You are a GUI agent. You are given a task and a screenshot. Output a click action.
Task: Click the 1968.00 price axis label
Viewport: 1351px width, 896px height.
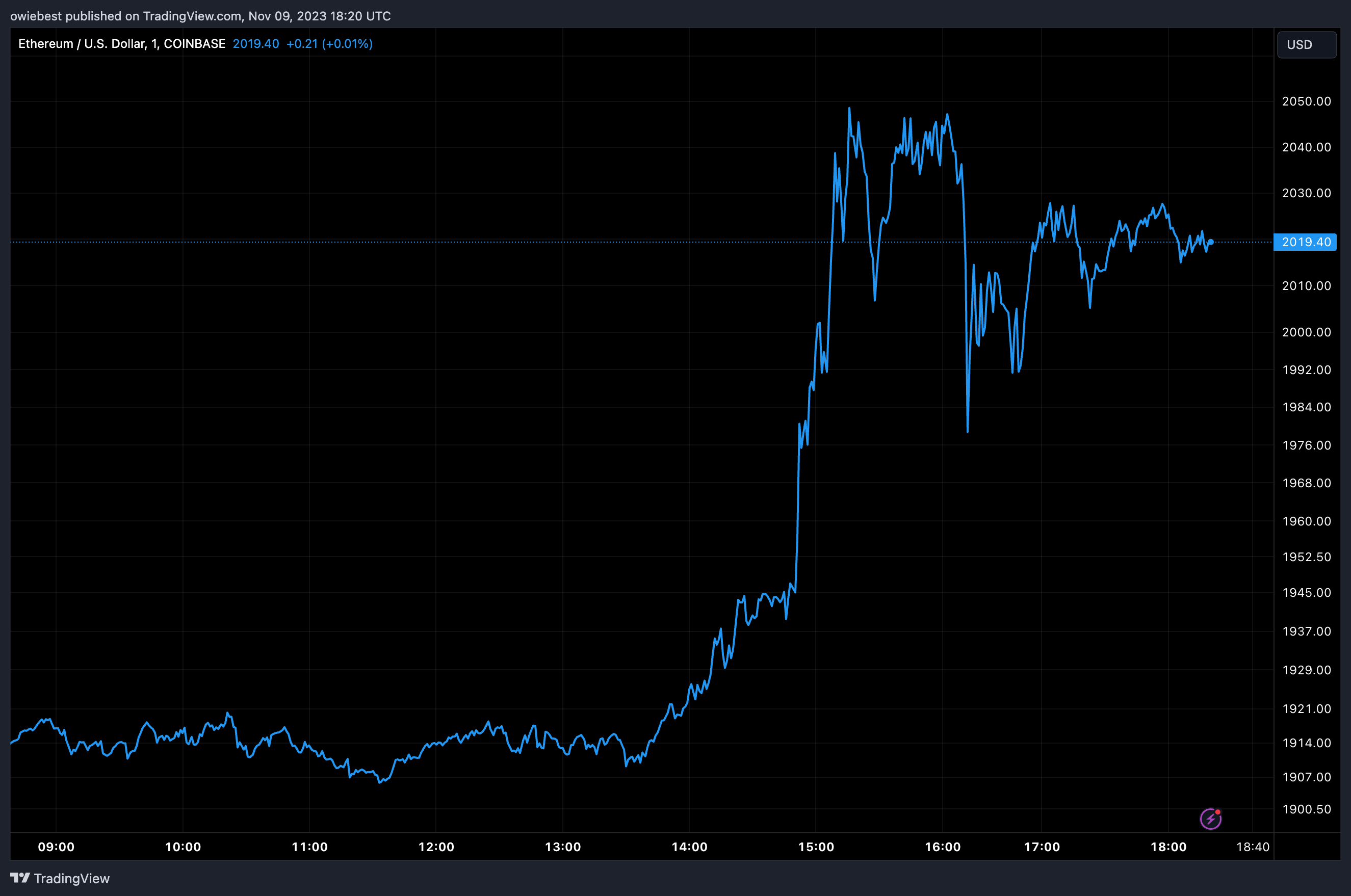(1307, 483)
